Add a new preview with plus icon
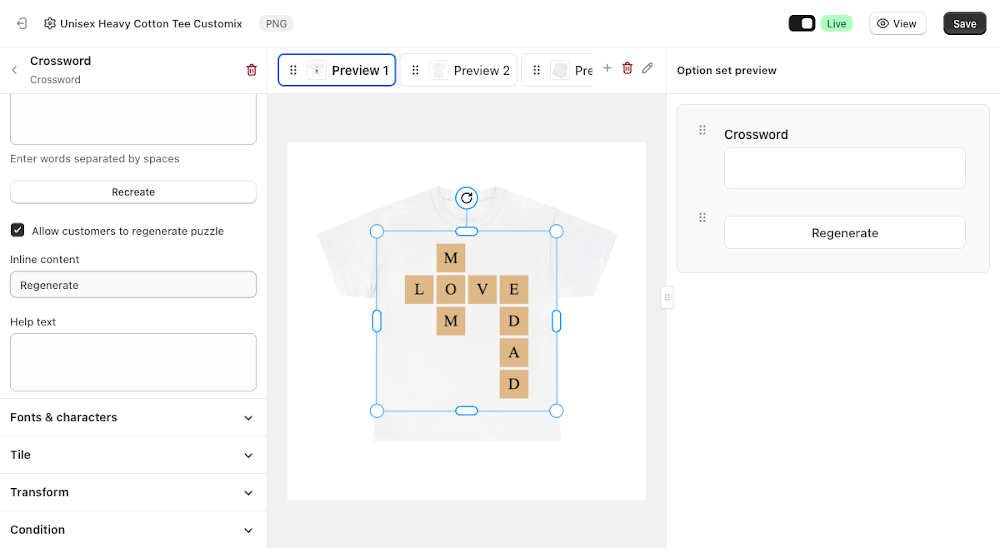 pos(607,68)
